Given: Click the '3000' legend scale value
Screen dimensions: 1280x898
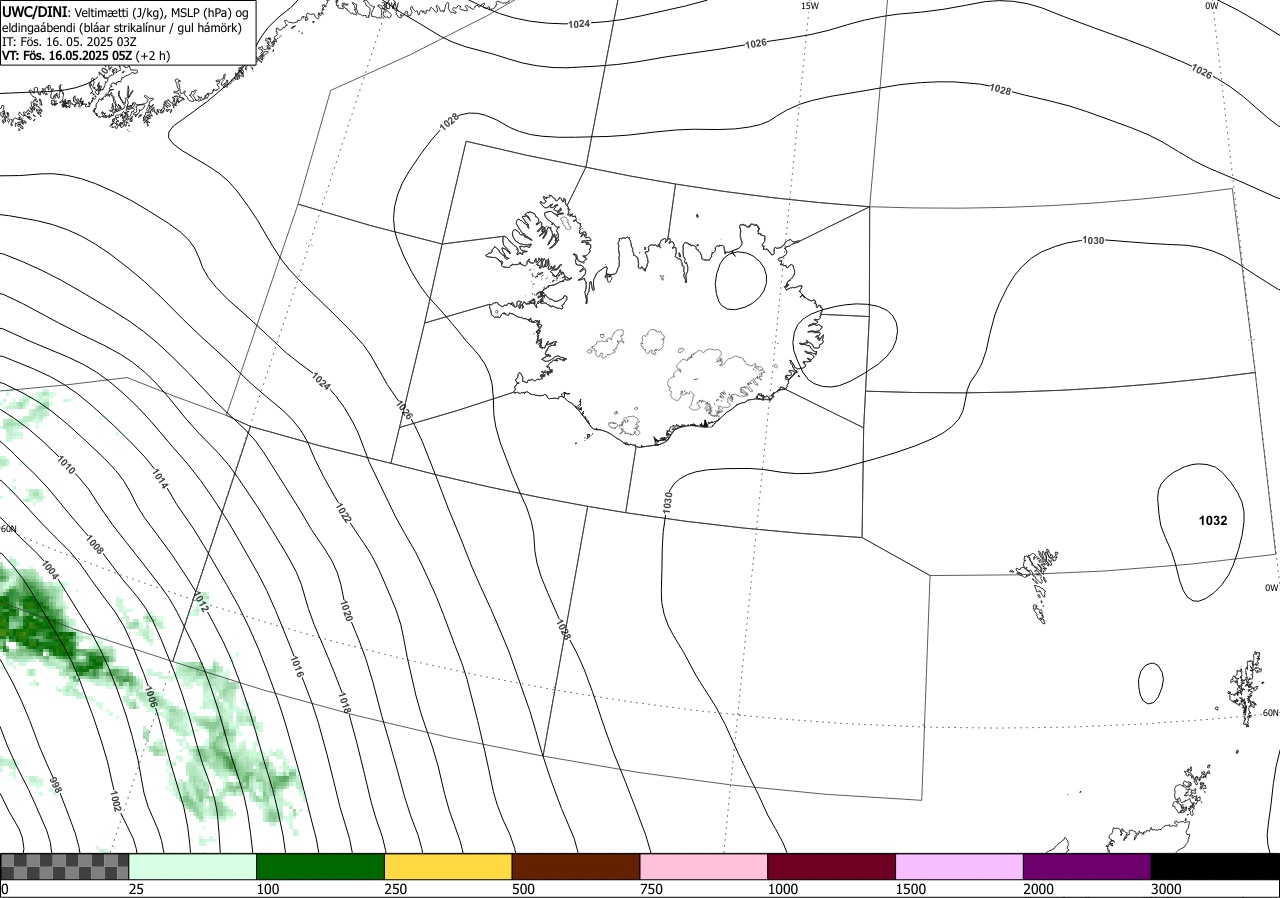Looking at the screenshot, I should [1166, 889].
